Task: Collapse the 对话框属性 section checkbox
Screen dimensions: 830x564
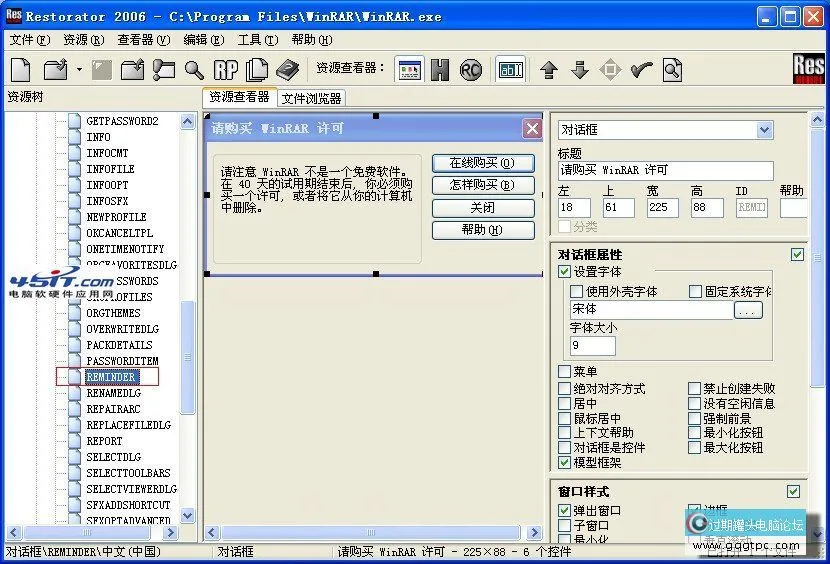Action: [x=797, y=255]
